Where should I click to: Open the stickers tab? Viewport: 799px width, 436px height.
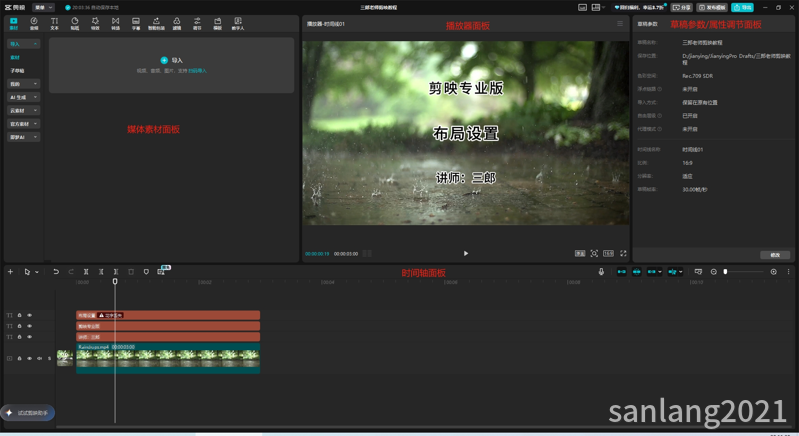(75, 23)
